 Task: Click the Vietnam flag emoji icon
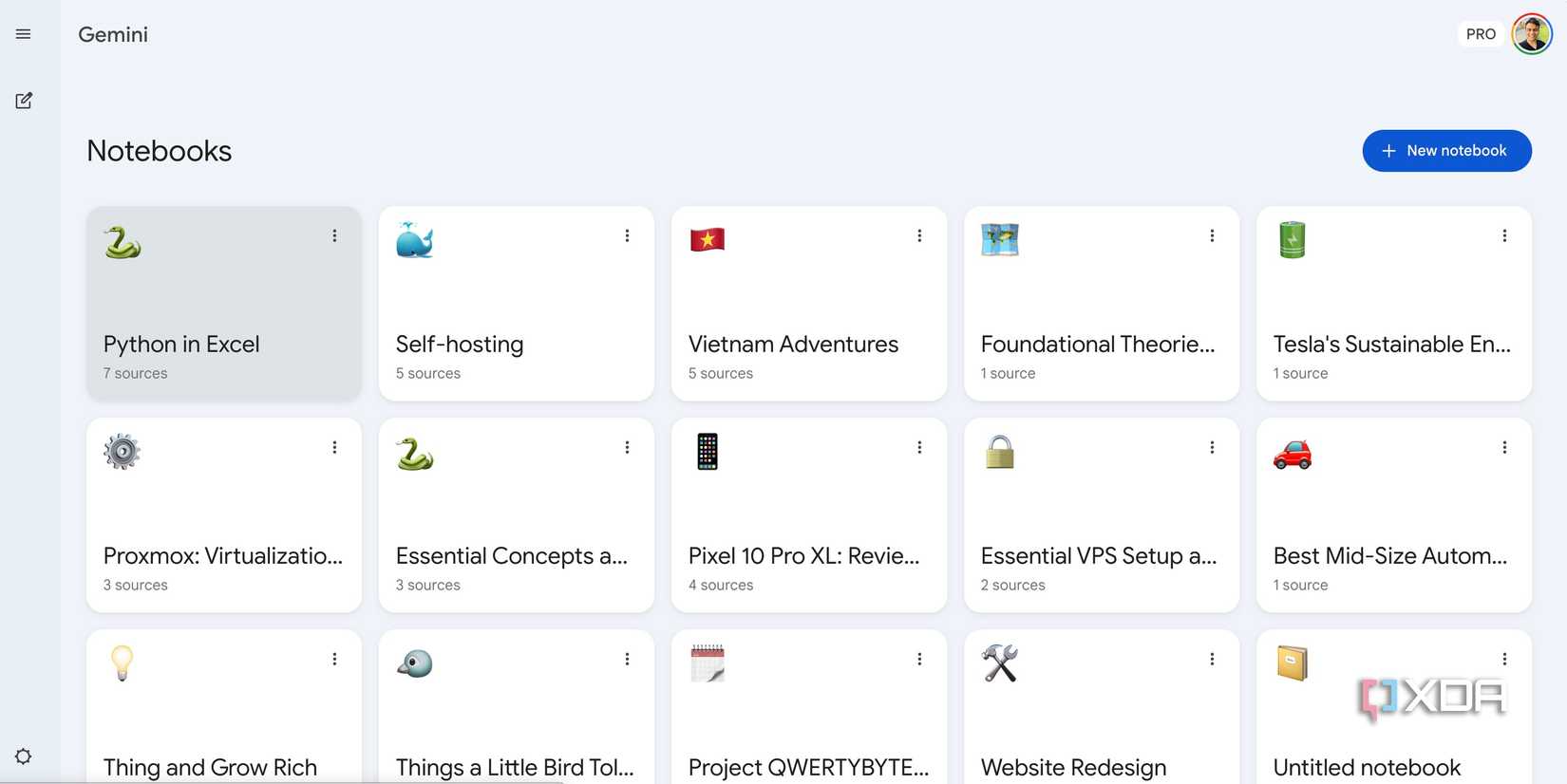point(708,239)
